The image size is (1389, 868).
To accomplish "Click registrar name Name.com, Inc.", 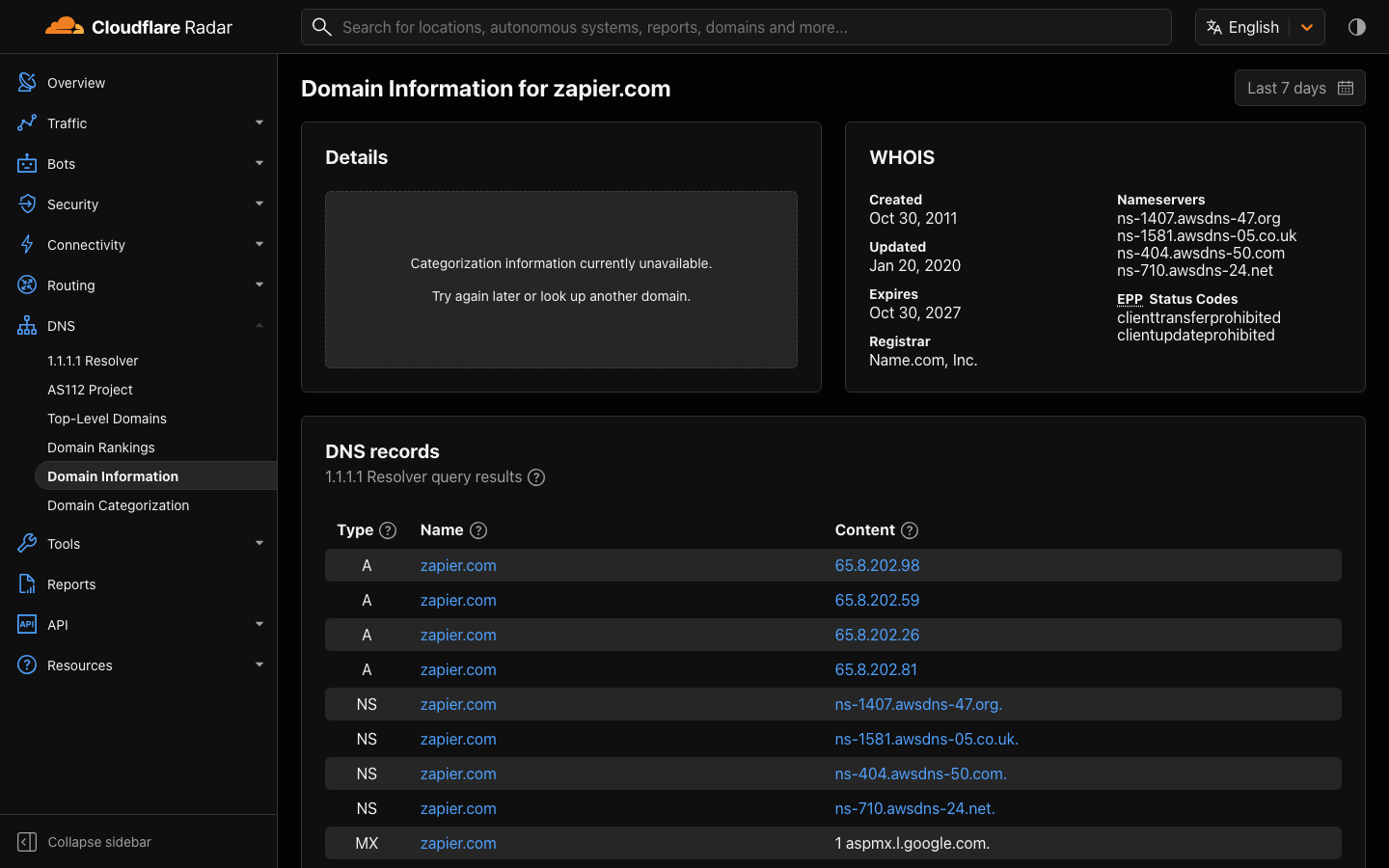I will tap(923, 360).
